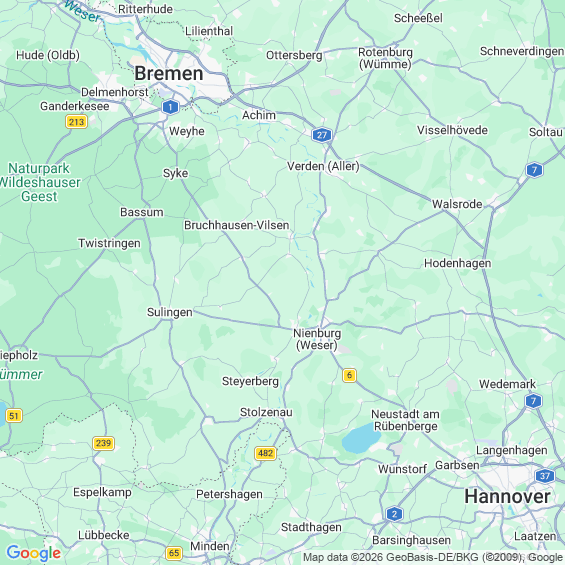This screenshot has width=565, height=565.
Task: Select the yellow 65 road shield near Minden
Action: click(174, 553)
